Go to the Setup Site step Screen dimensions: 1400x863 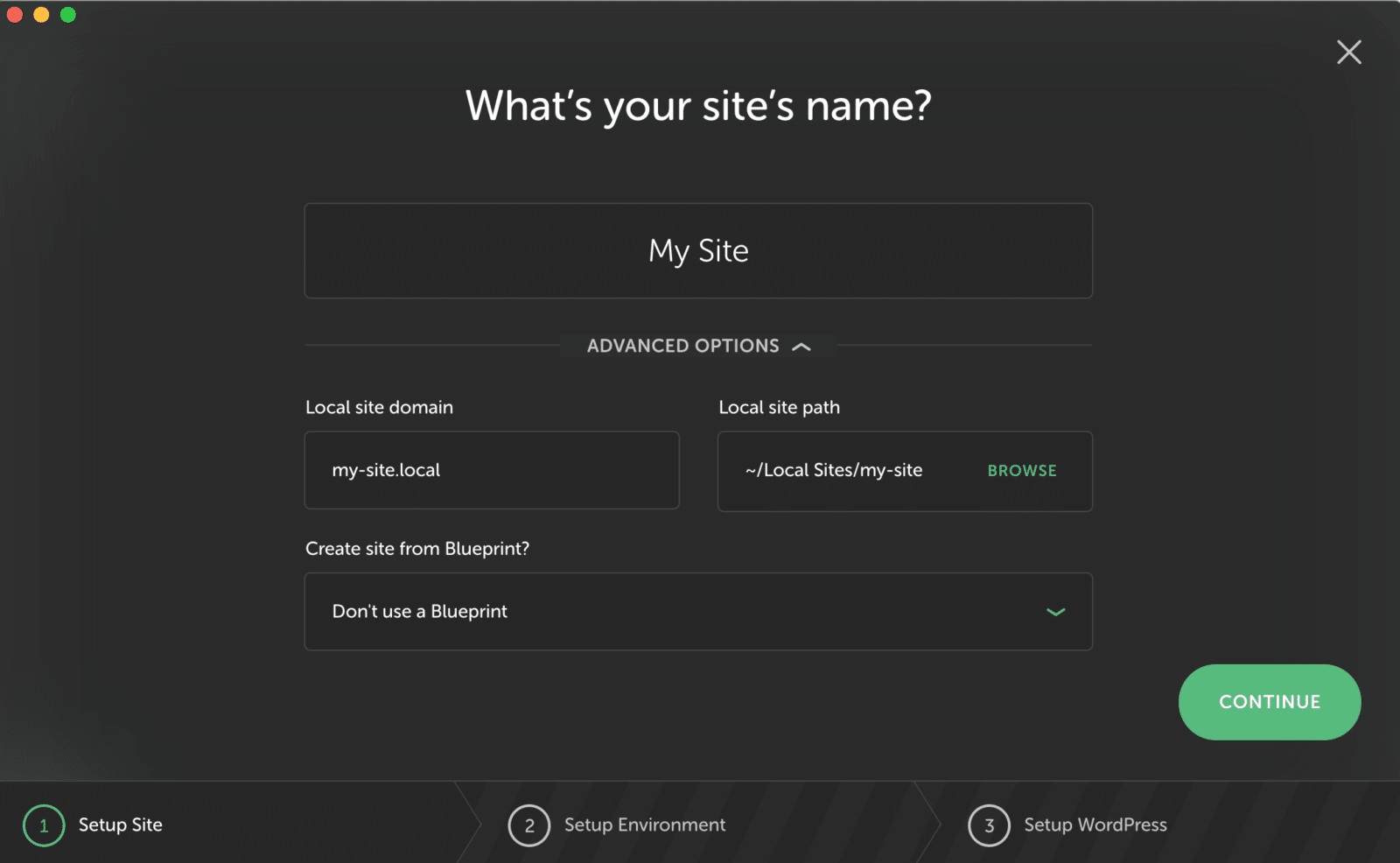[121, 825]
